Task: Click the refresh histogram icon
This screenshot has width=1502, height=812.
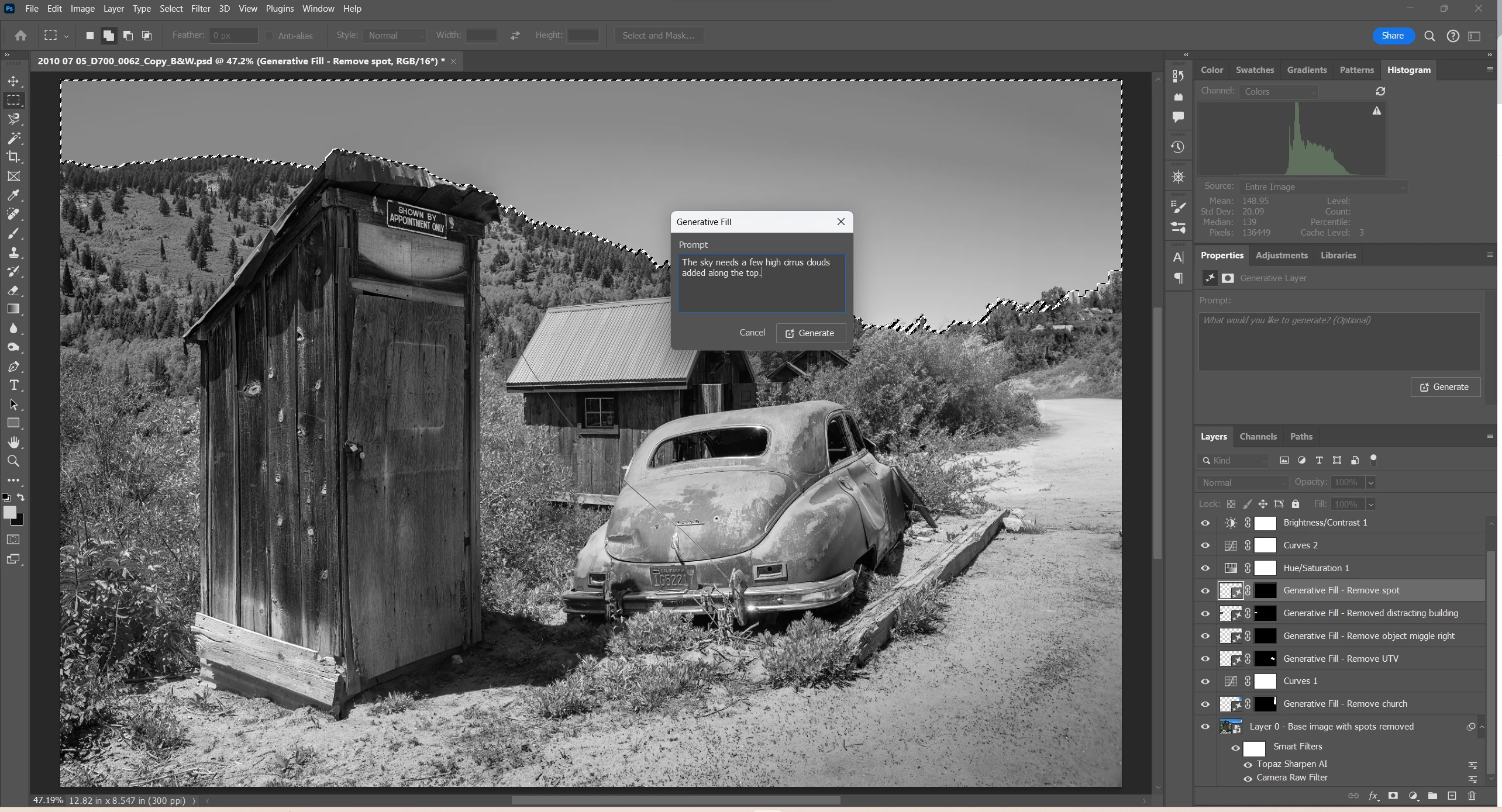Action: [x=1380, y=91]
